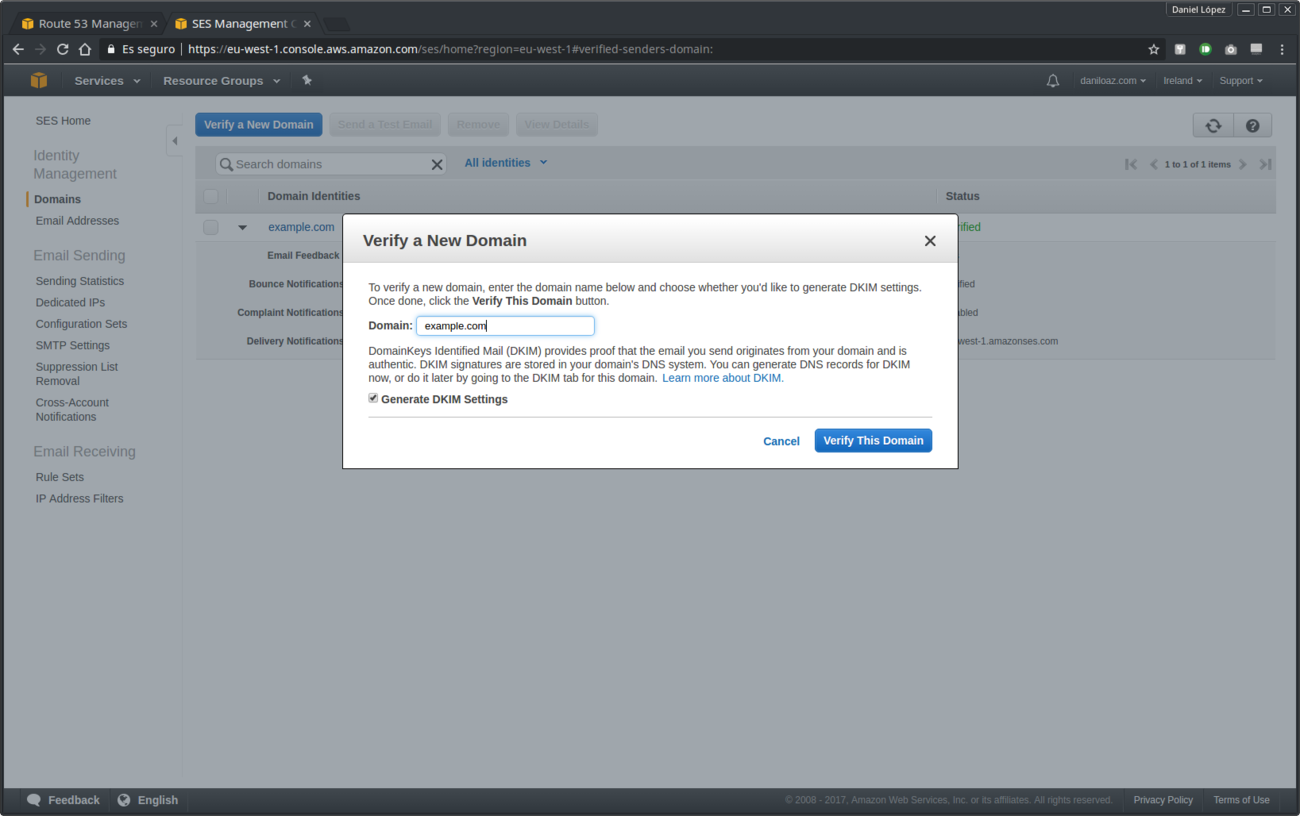Click the Verify This Domain button
This screenshot has height=816, width=1300.
pos(872,440)
